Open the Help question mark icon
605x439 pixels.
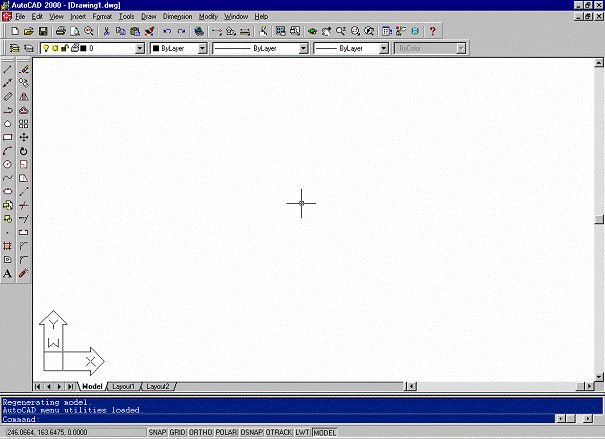[x=432, y=32]
